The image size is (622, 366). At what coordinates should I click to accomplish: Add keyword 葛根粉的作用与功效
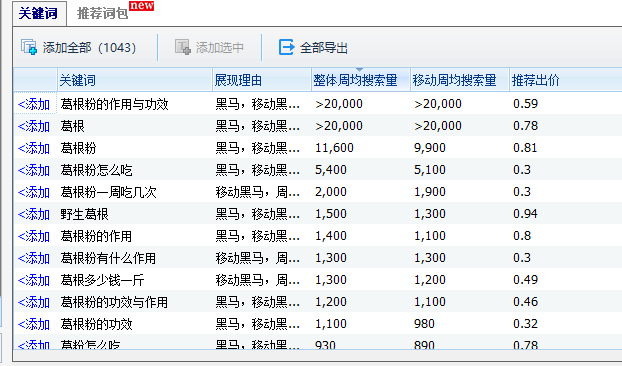click(x=34, y=104)
